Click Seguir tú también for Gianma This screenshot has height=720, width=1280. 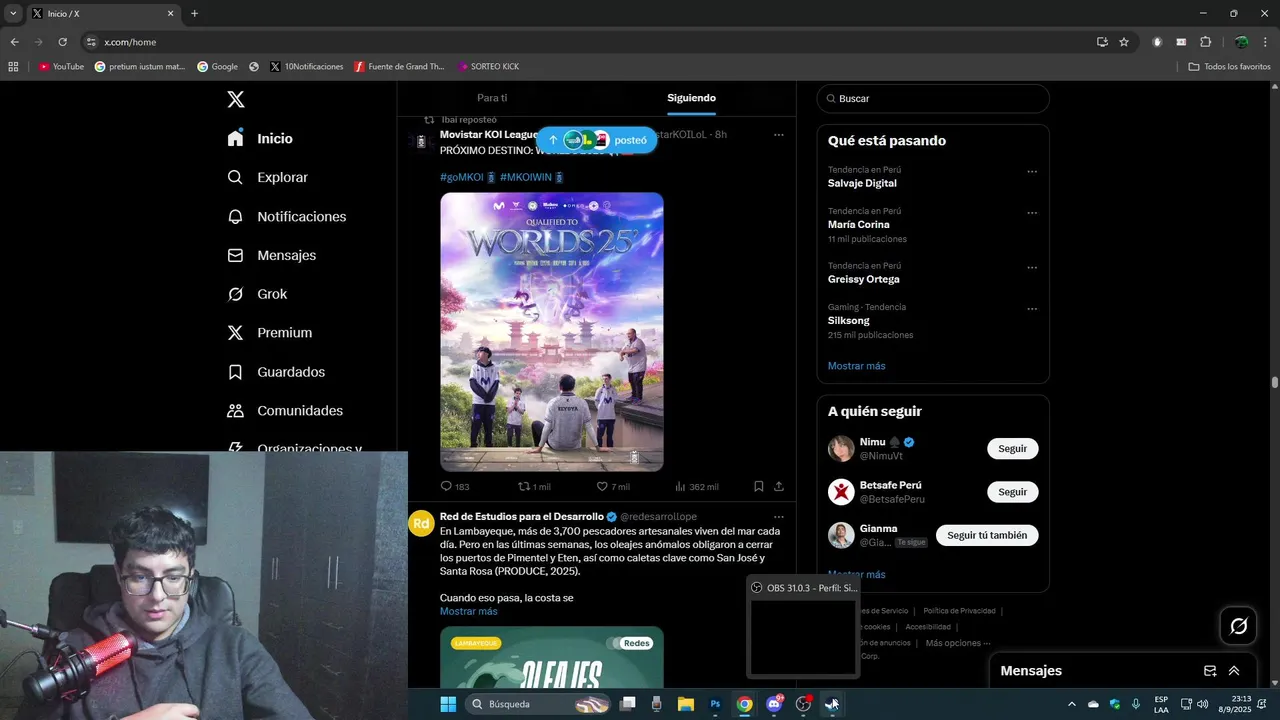(987, 535)
